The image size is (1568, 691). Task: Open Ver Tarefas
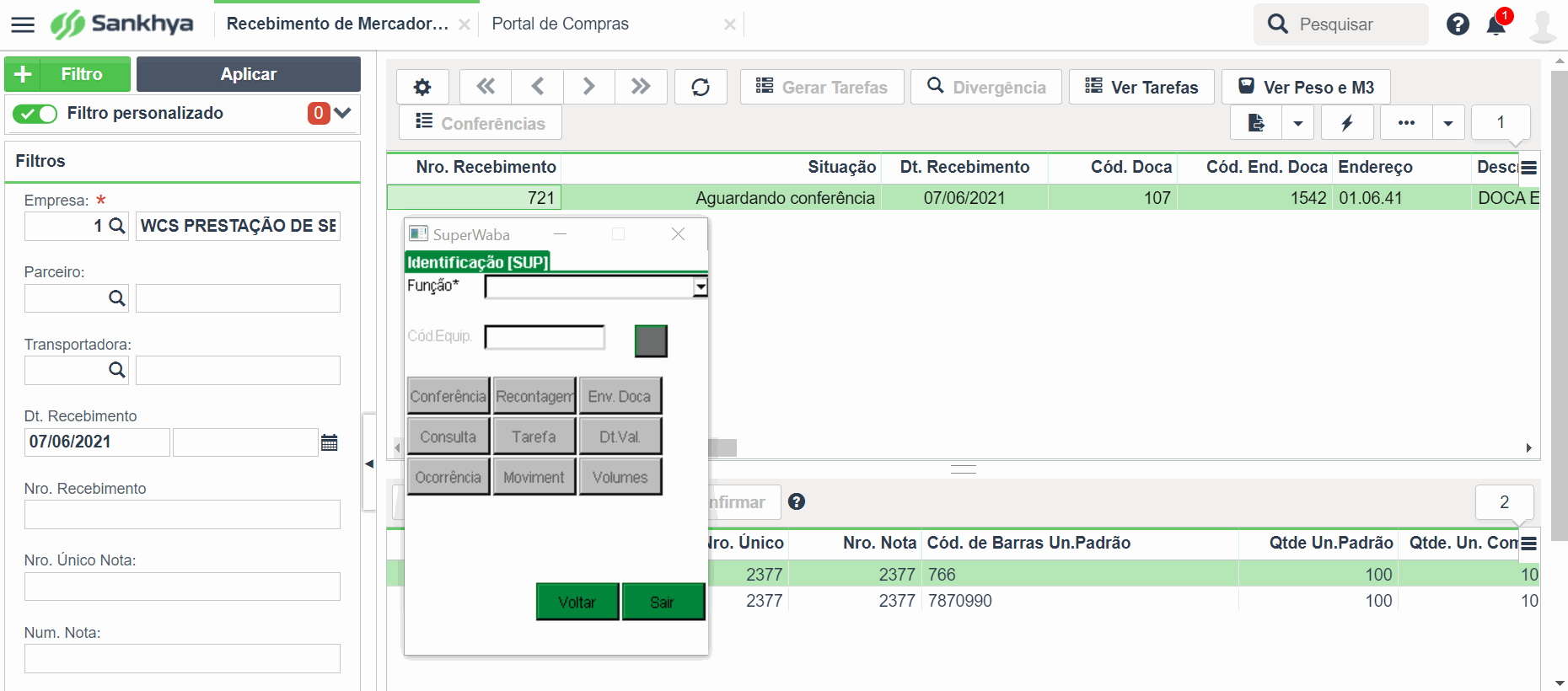click(x=1141, y=87)
